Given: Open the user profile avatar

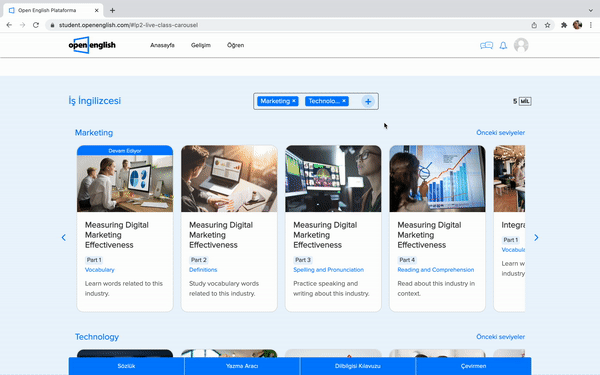Looking at the screenshot, I should pyautogui.click(x=521, y=45).
